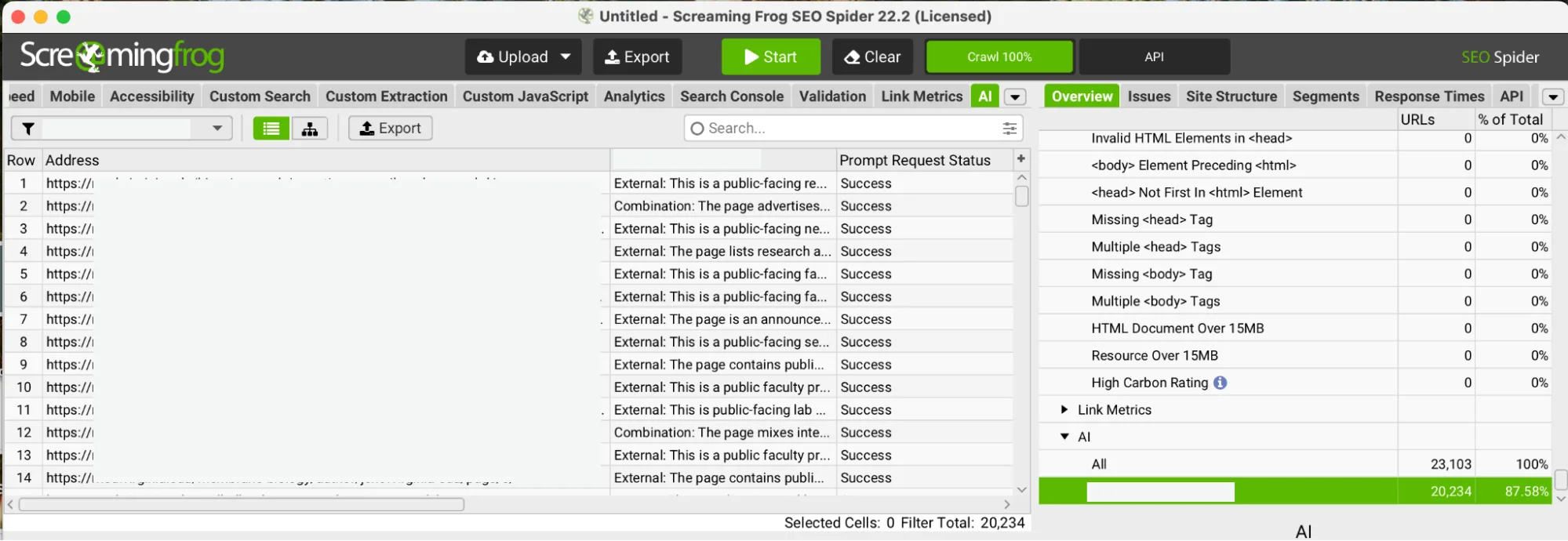The width and height of the screenshot is (1568, 541).
Task: Open the Custom Search tab
Action: [x=260, y=96]
